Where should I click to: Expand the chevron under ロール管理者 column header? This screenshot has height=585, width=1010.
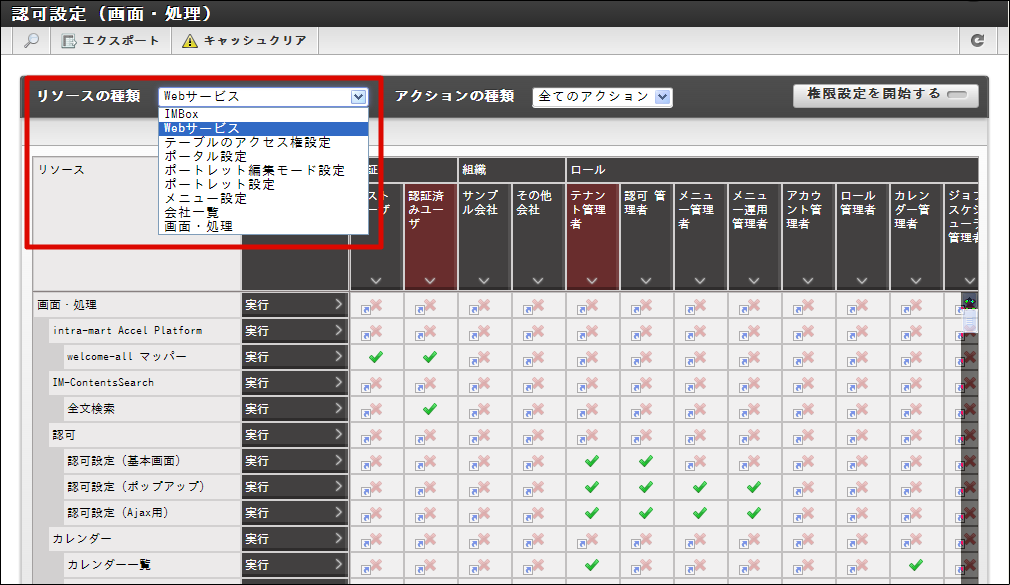[862, 277]
